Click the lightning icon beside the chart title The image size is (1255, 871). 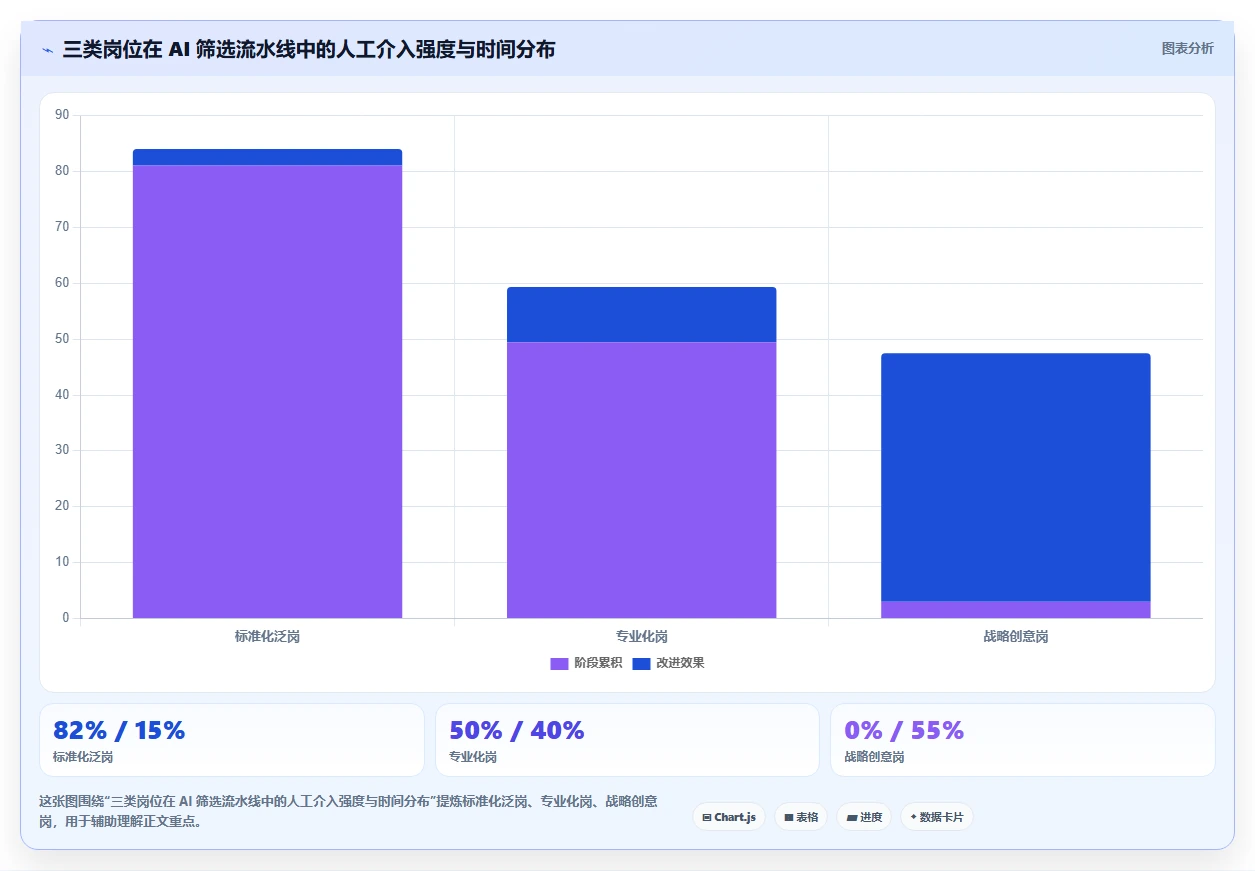pos(47,49)
